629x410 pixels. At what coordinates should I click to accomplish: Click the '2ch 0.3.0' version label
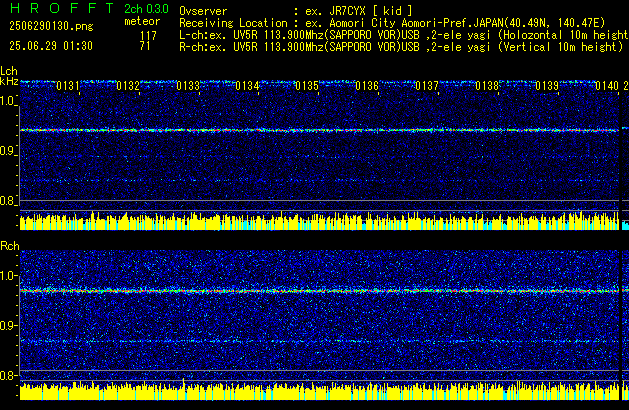pyautogui.click(x=146, y=9)
